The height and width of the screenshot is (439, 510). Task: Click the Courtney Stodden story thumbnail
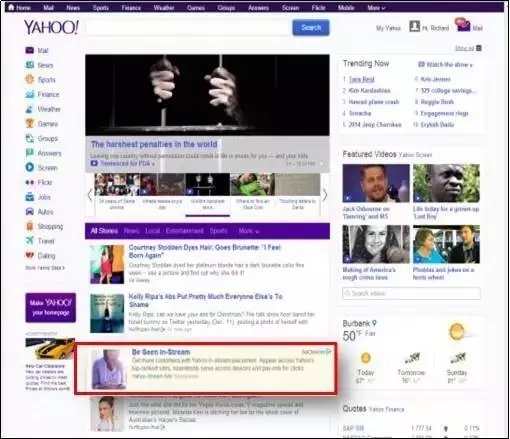click(x=107, y=264)
